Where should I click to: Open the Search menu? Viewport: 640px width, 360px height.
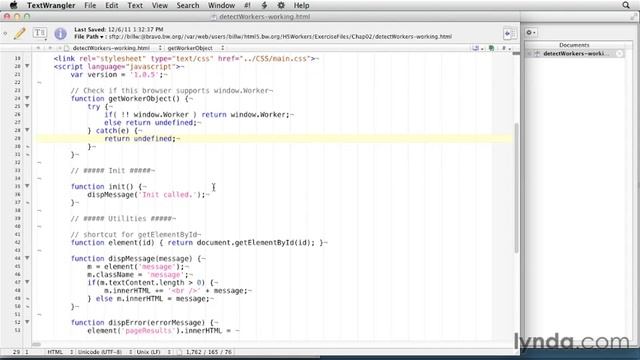pyautogui.click(x=188, y=5)
